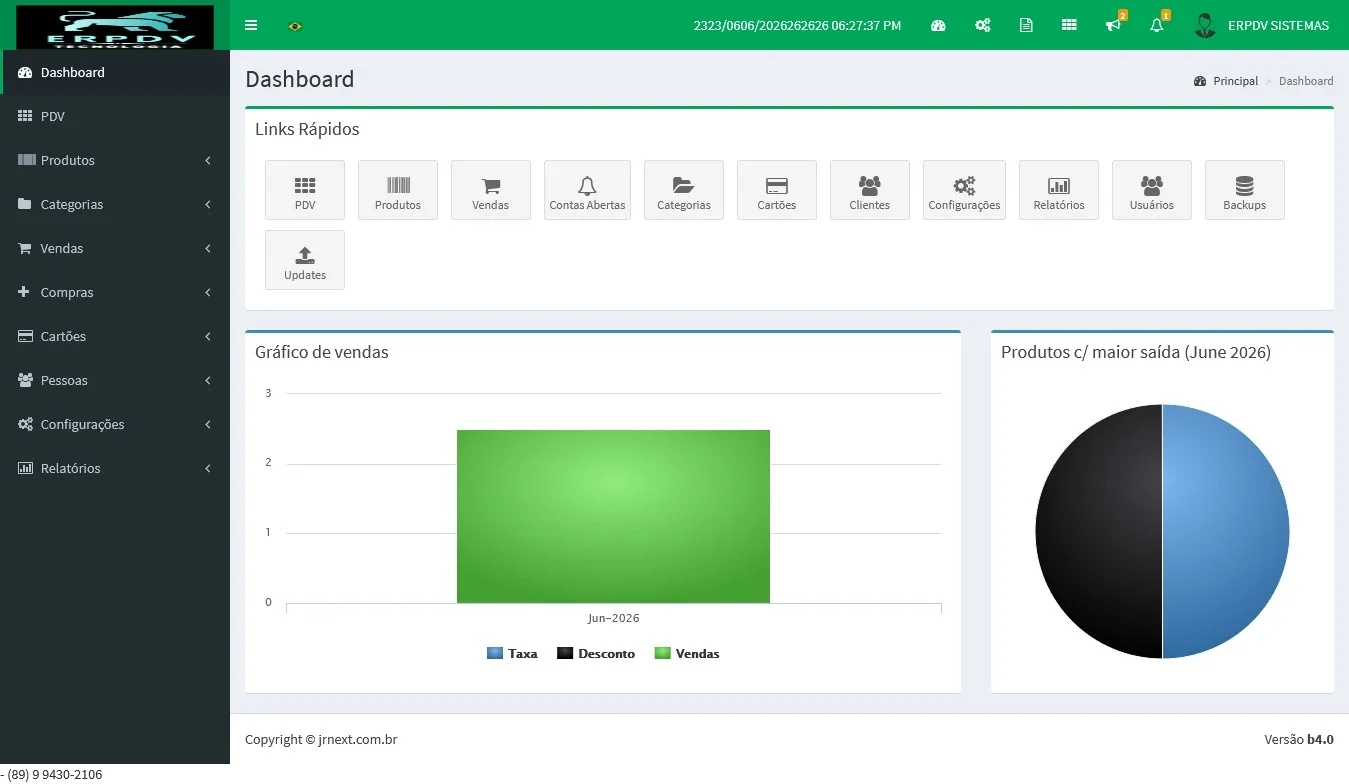The image size is (1349, 784).
Task: Select Dashboard in the sidebar
Action: (115, 72)
